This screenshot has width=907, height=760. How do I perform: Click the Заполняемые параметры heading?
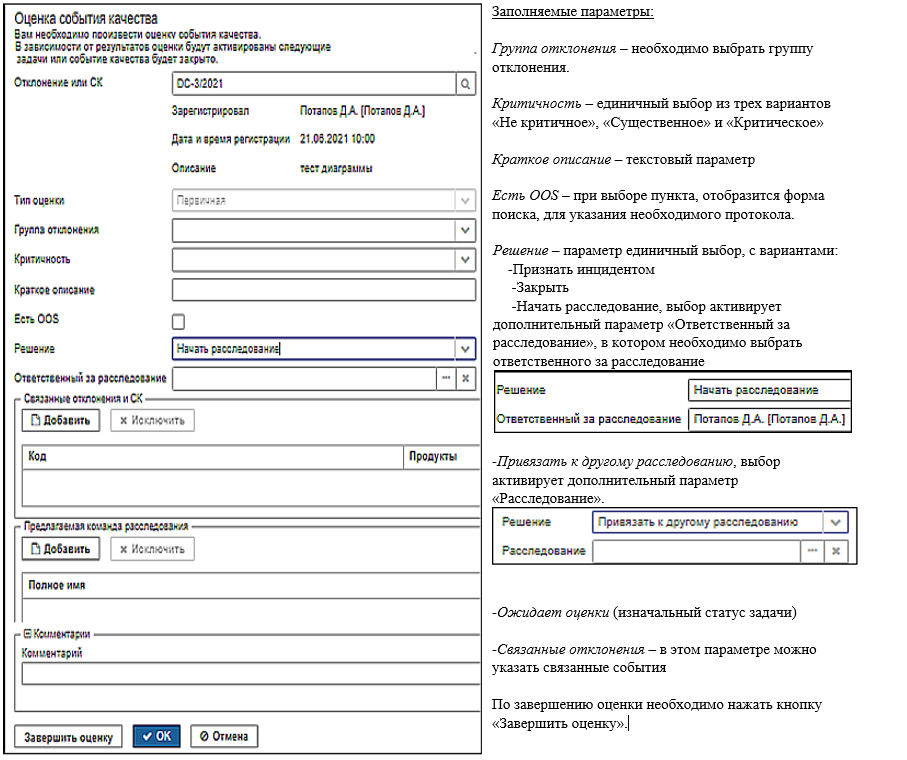[x=573, y=12]
